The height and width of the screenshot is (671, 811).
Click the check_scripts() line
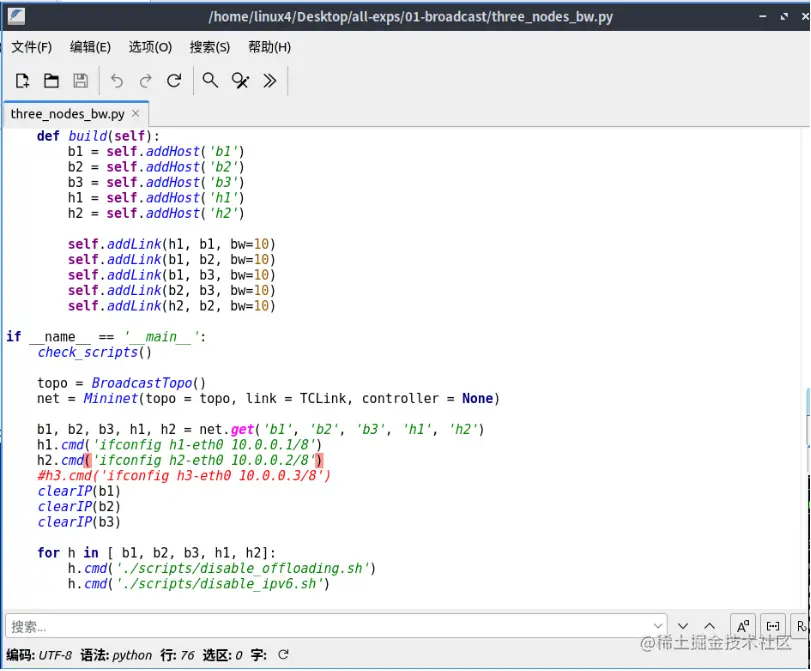coord(94,352)
